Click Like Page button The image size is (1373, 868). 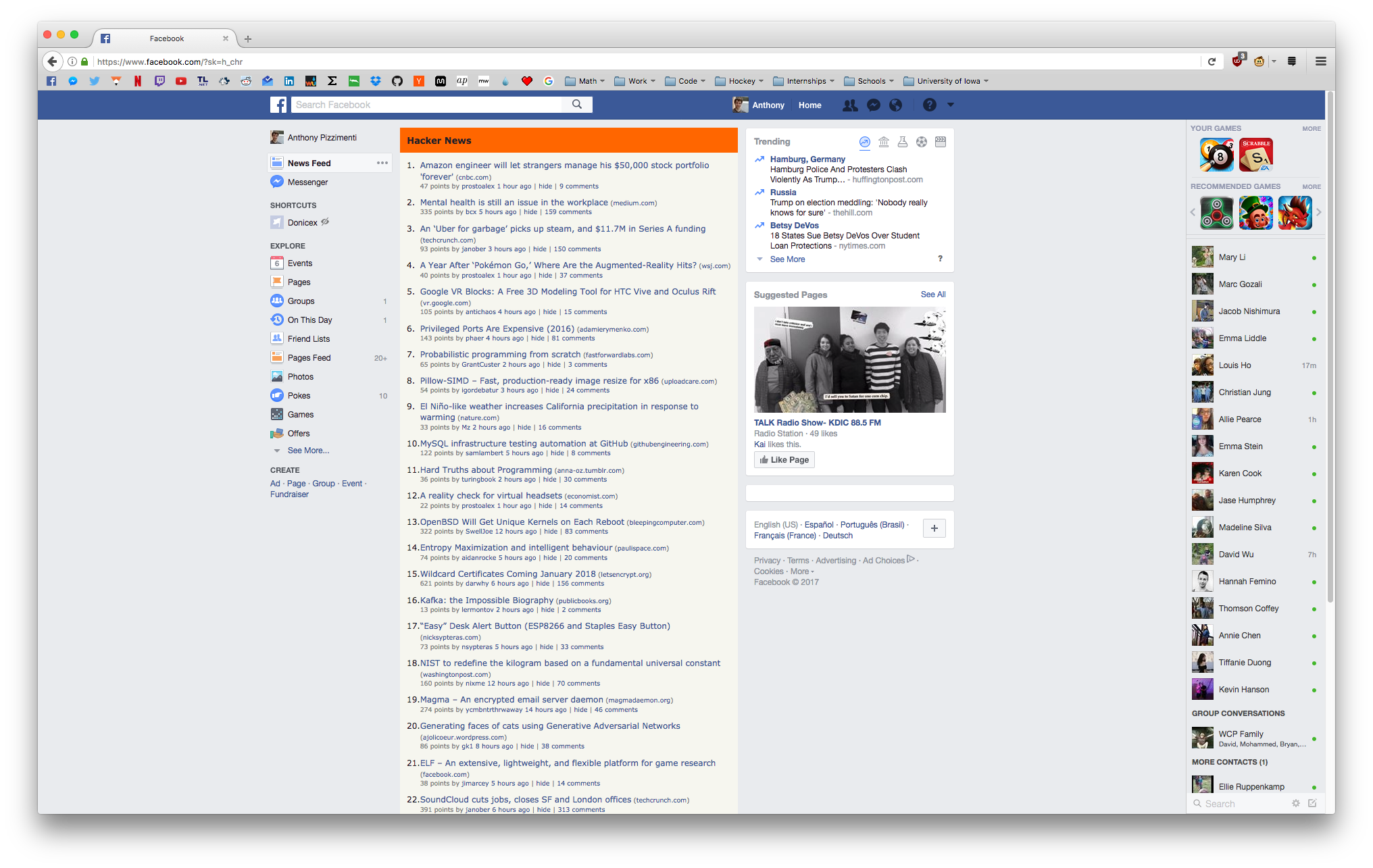click(x=784, y=460)
